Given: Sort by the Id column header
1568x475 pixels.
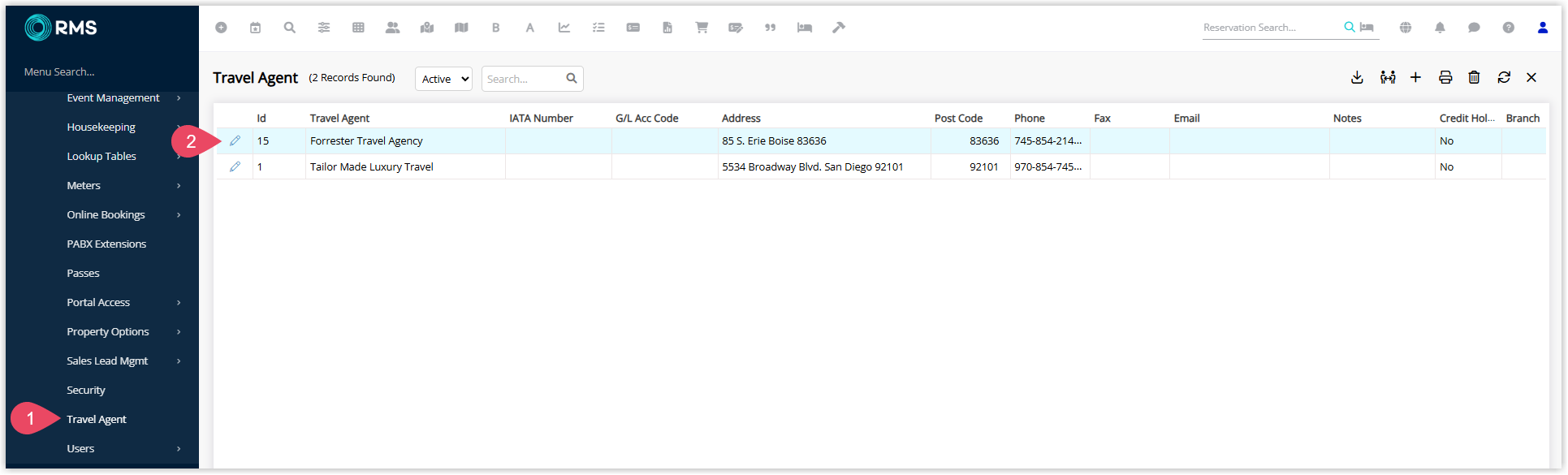Looking at the screenshot, I should tap(261, 118).
